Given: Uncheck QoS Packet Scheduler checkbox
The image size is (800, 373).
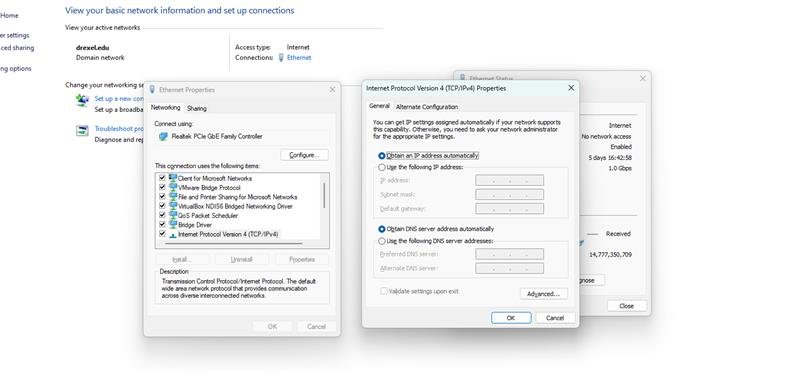Looking at the screenshot, I should [162, 215].
